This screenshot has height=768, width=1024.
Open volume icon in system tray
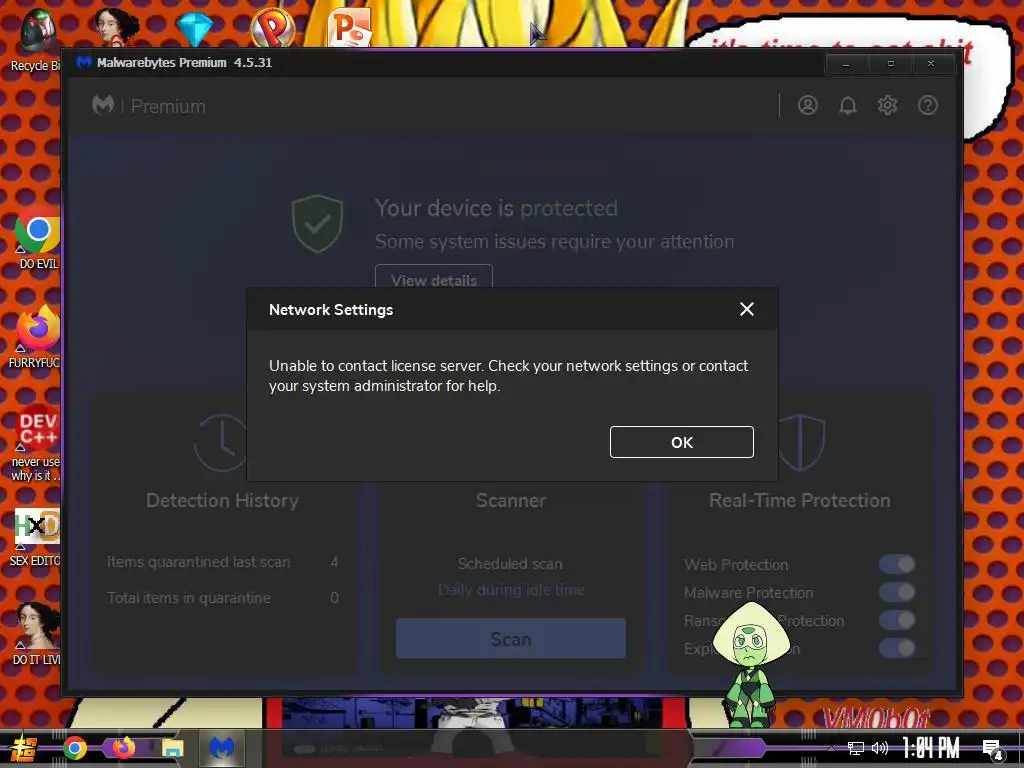click(x=880, y=748)
